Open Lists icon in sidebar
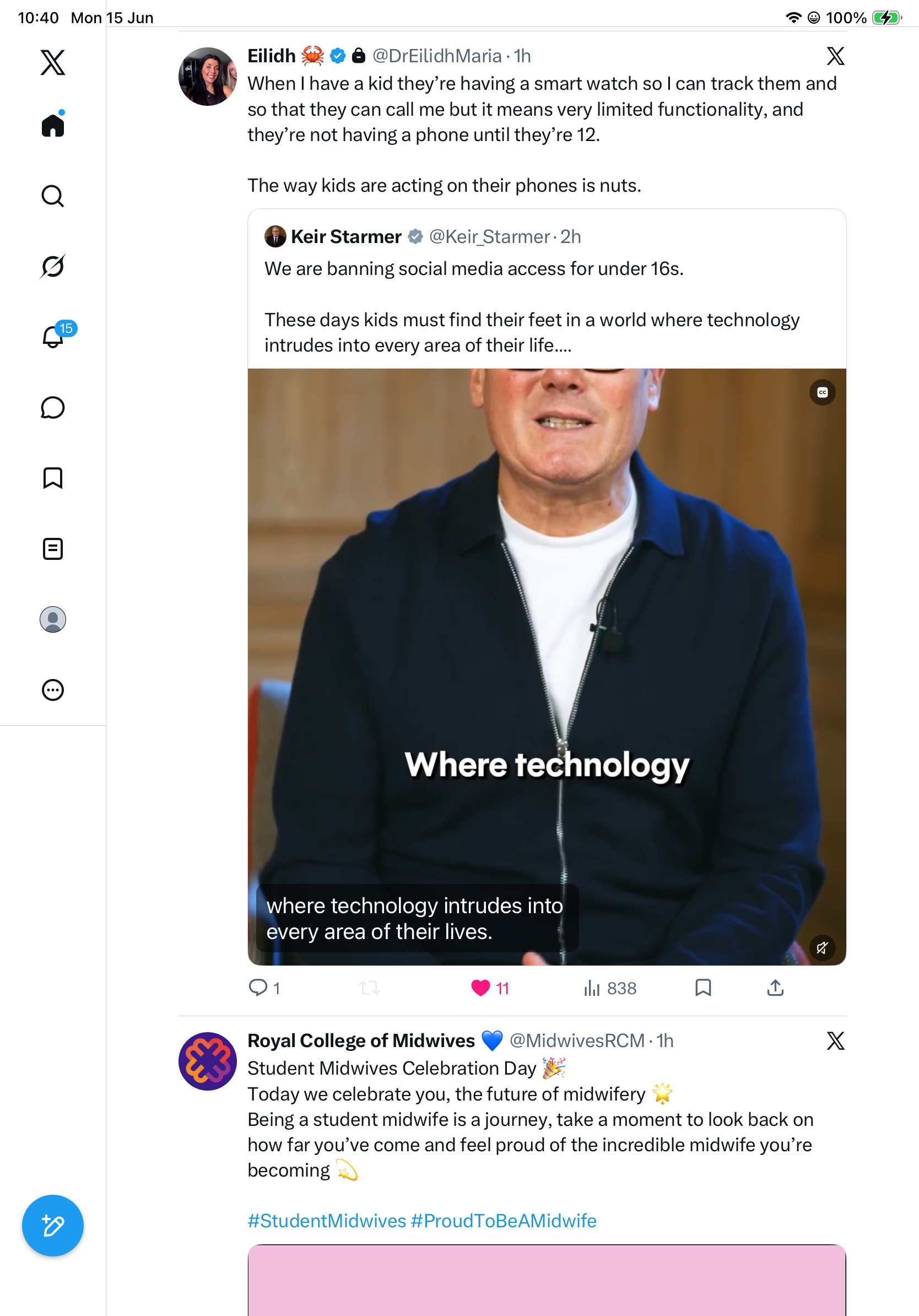 [53, 548]
